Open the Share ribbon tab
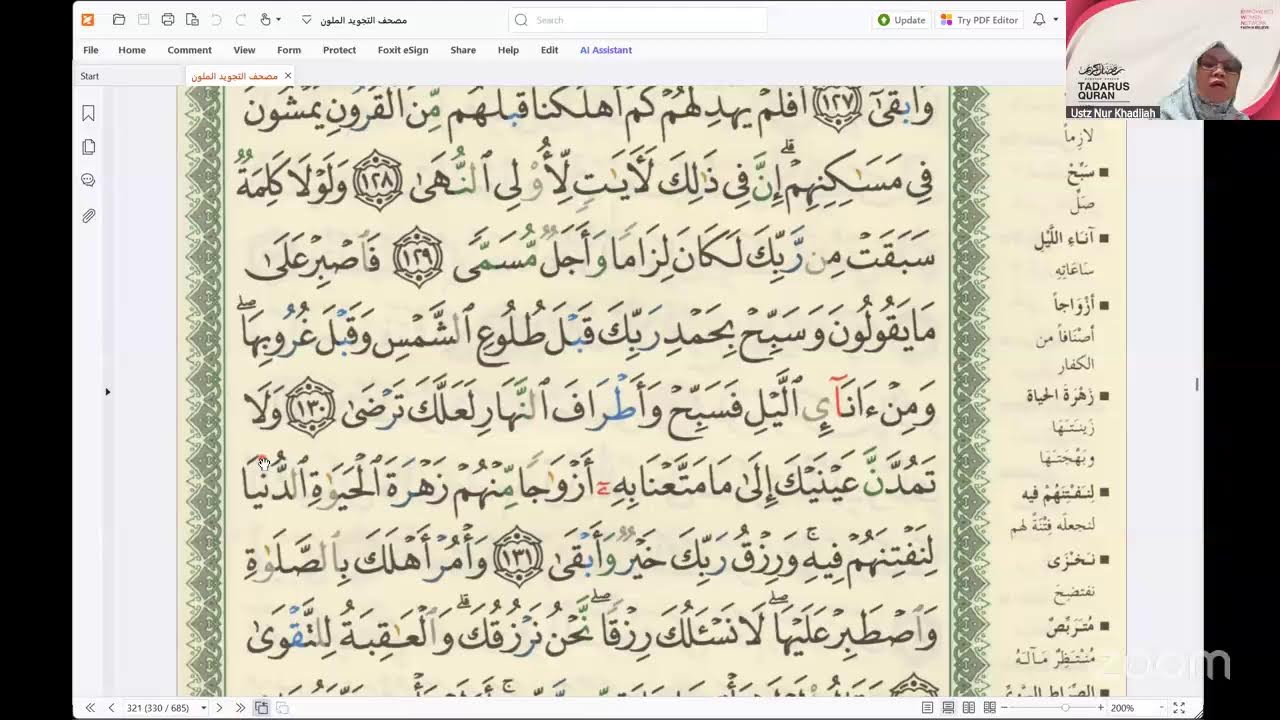 point(463,50)
